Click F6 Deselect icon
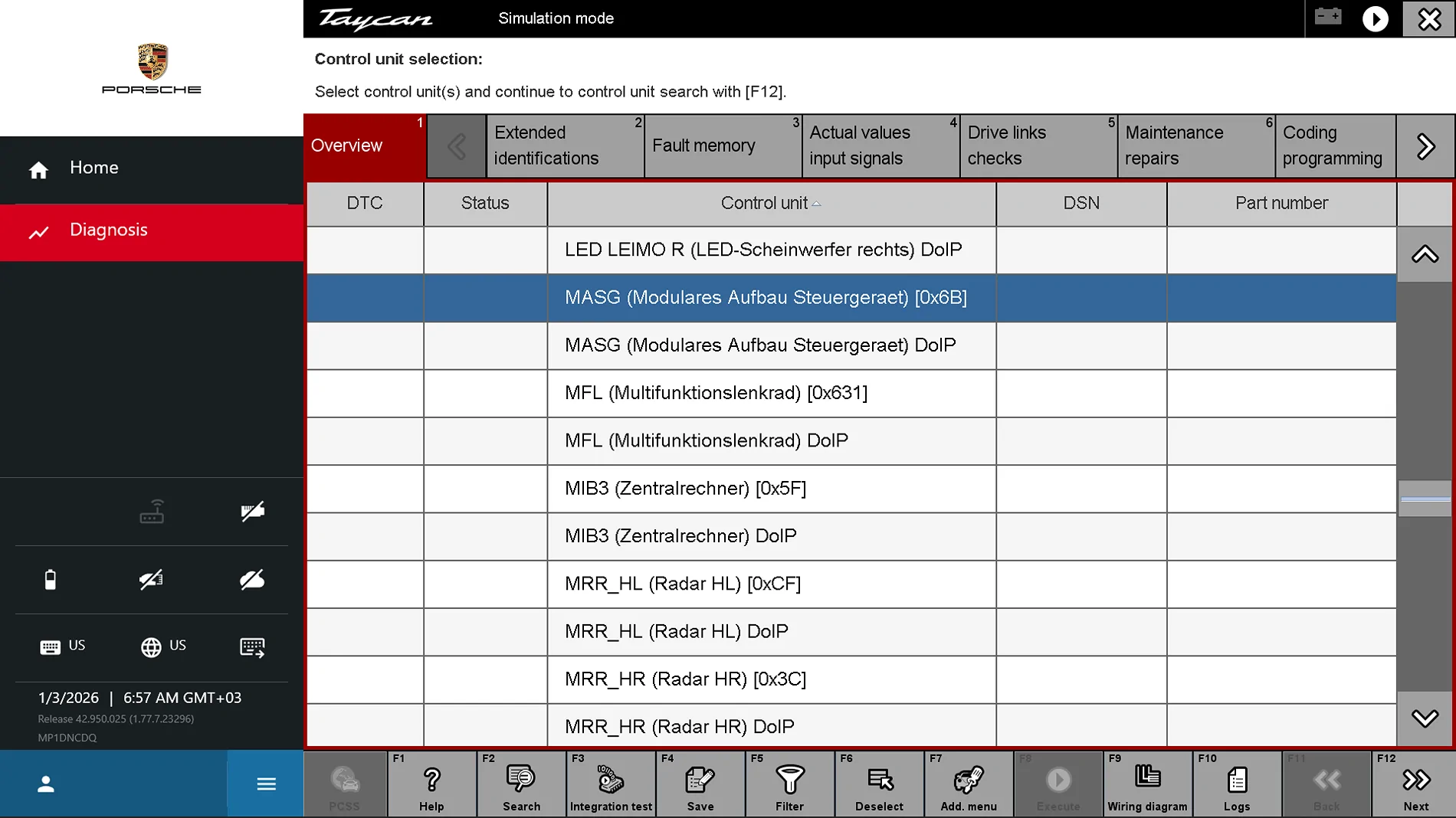 point(879,784)
